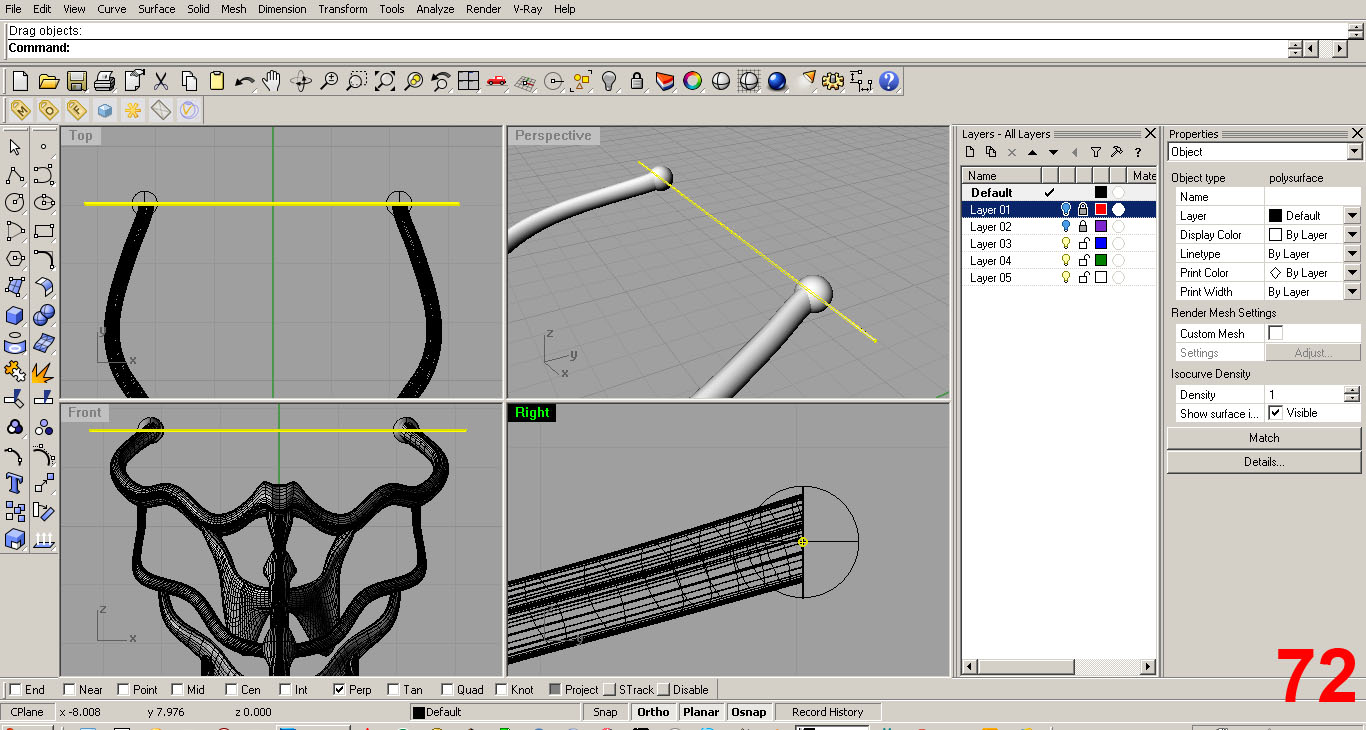Select the Circle tool in left toolbar
The image size is (1366, 730).
[15, 203]
